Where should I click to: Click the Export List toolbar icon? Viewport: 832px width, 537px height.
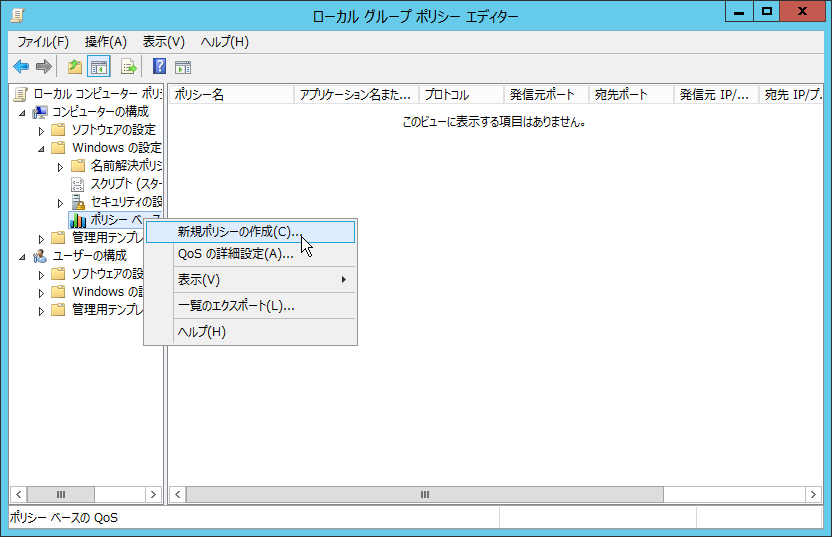pos(129,67)
